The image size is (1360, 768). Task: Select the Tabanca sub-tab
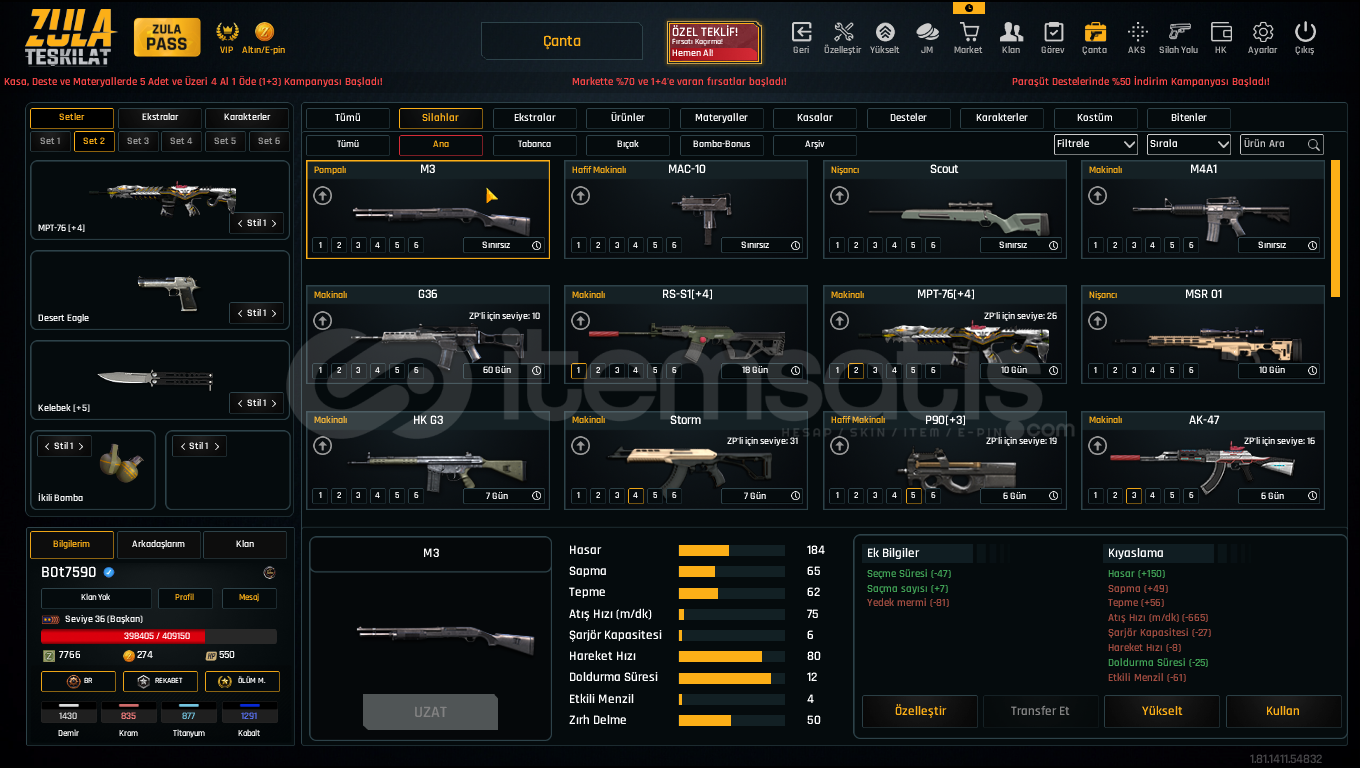(x=535, y=145)
